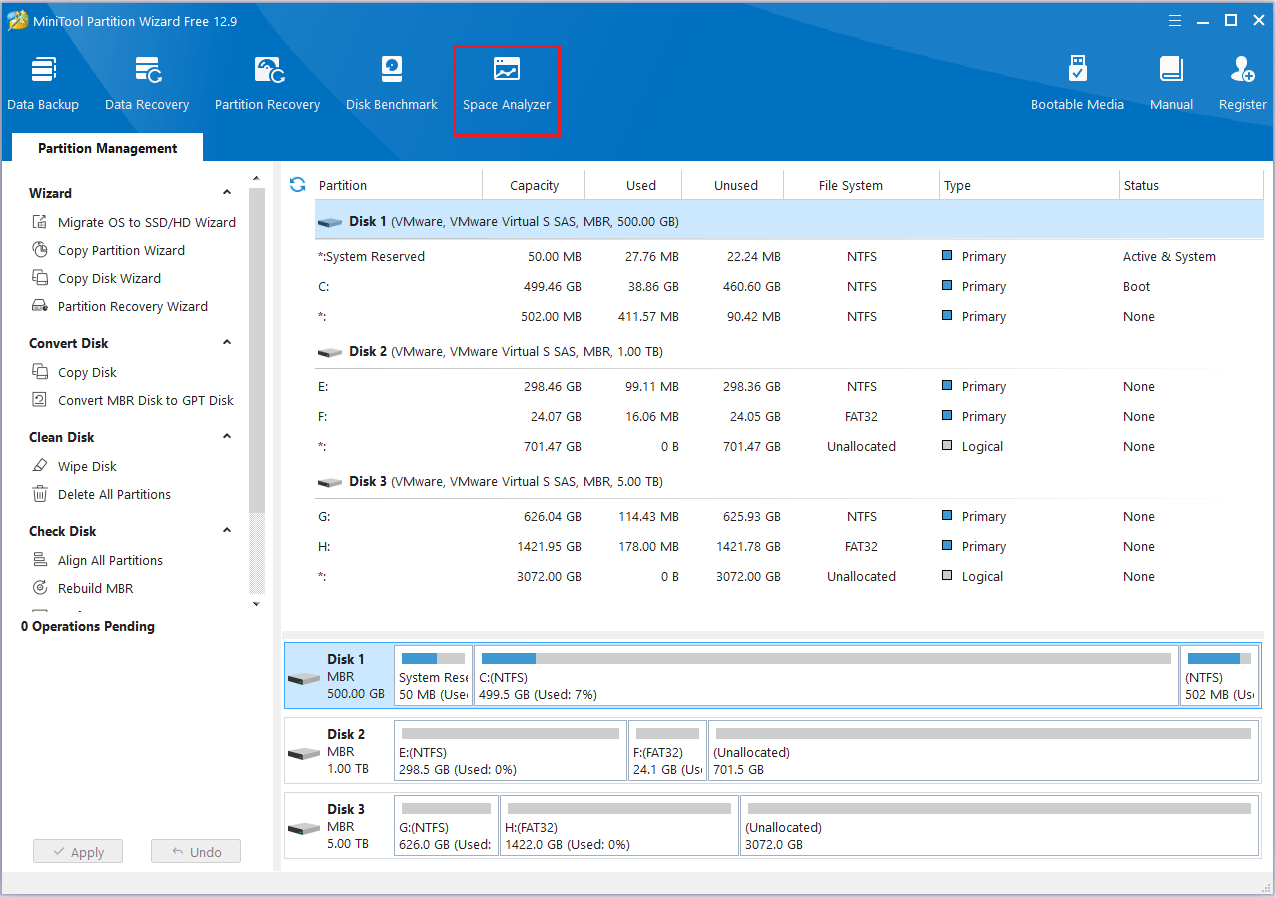Screen dimensions: 1276x897
Task: Collapse the Convert Disk section
Action: click(225, 342)
